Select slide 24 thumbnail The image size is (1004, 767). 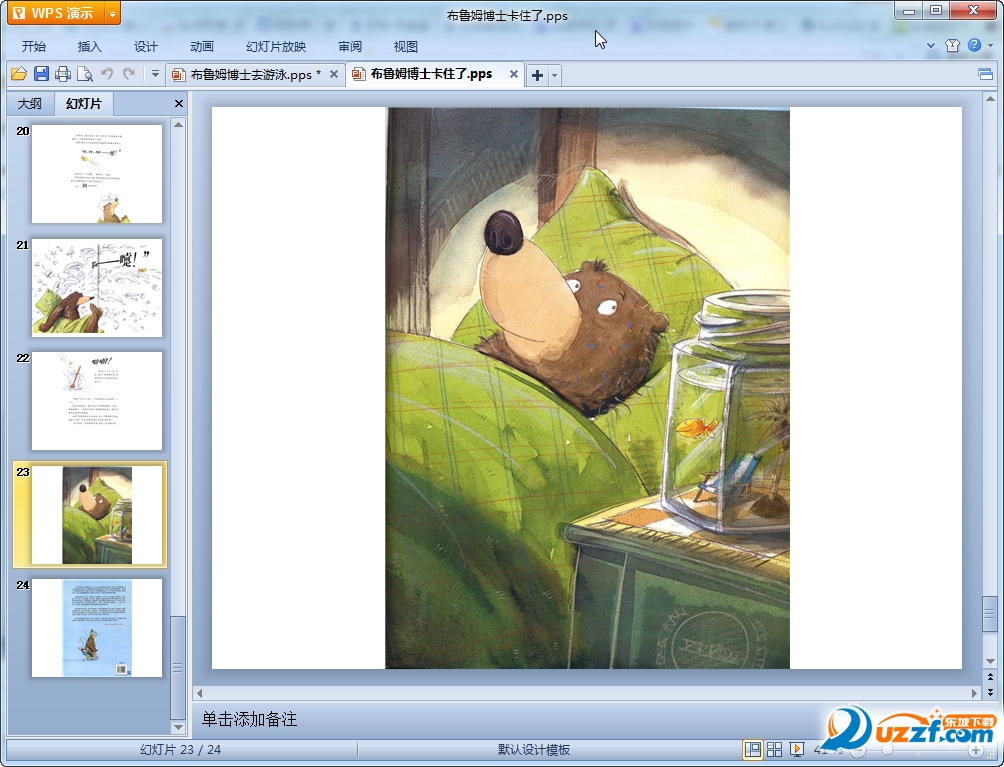click(97, 628)
